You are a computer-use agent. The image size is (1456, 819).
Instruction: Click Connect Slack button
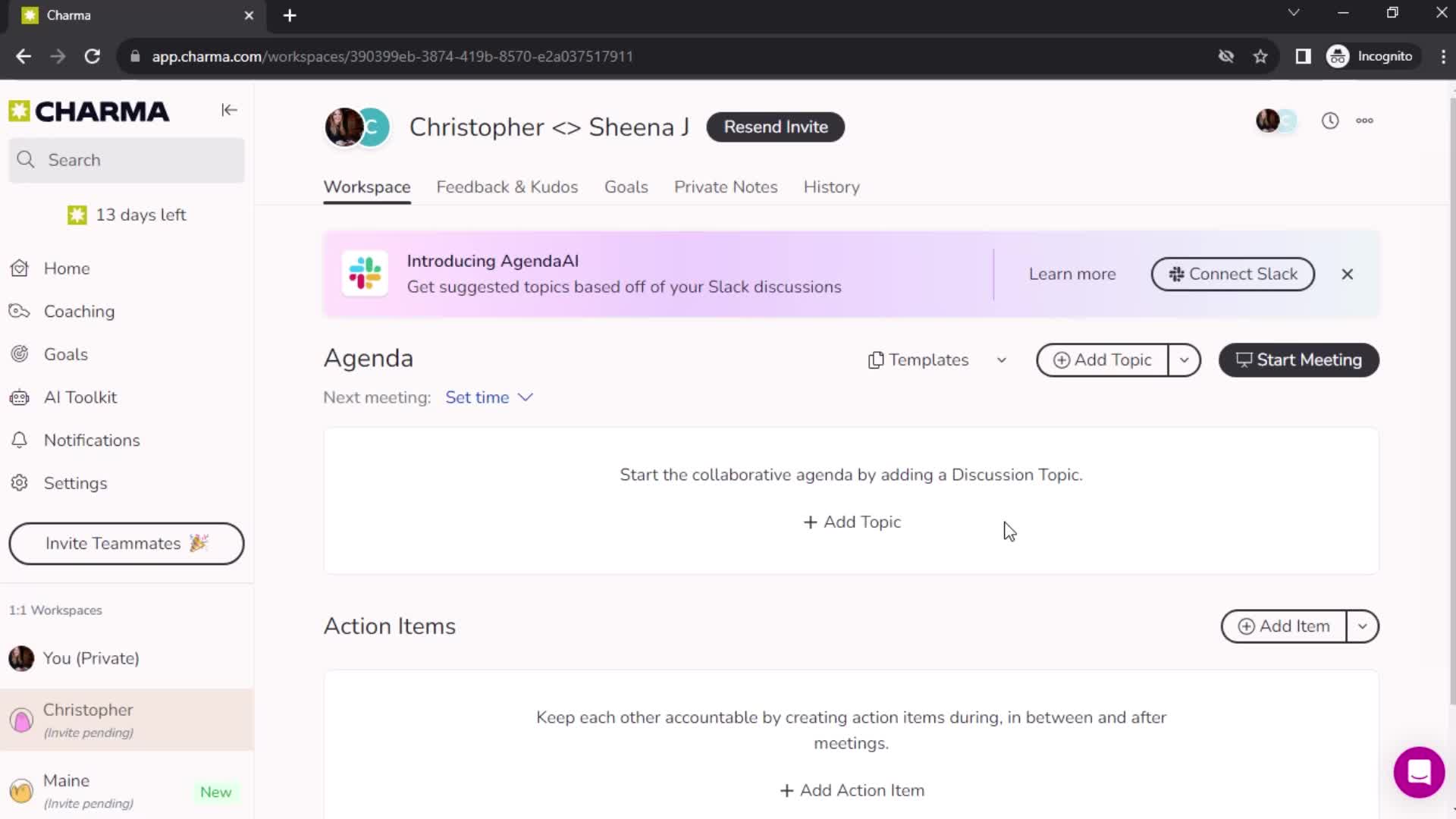1233,273
